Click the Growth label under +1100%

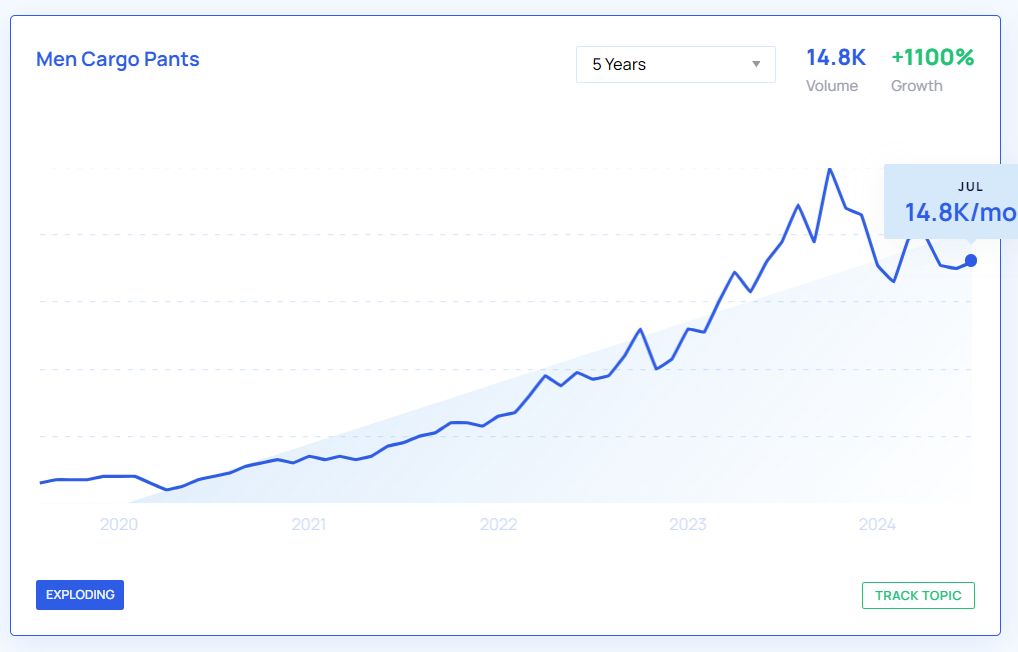coord(917,86)
